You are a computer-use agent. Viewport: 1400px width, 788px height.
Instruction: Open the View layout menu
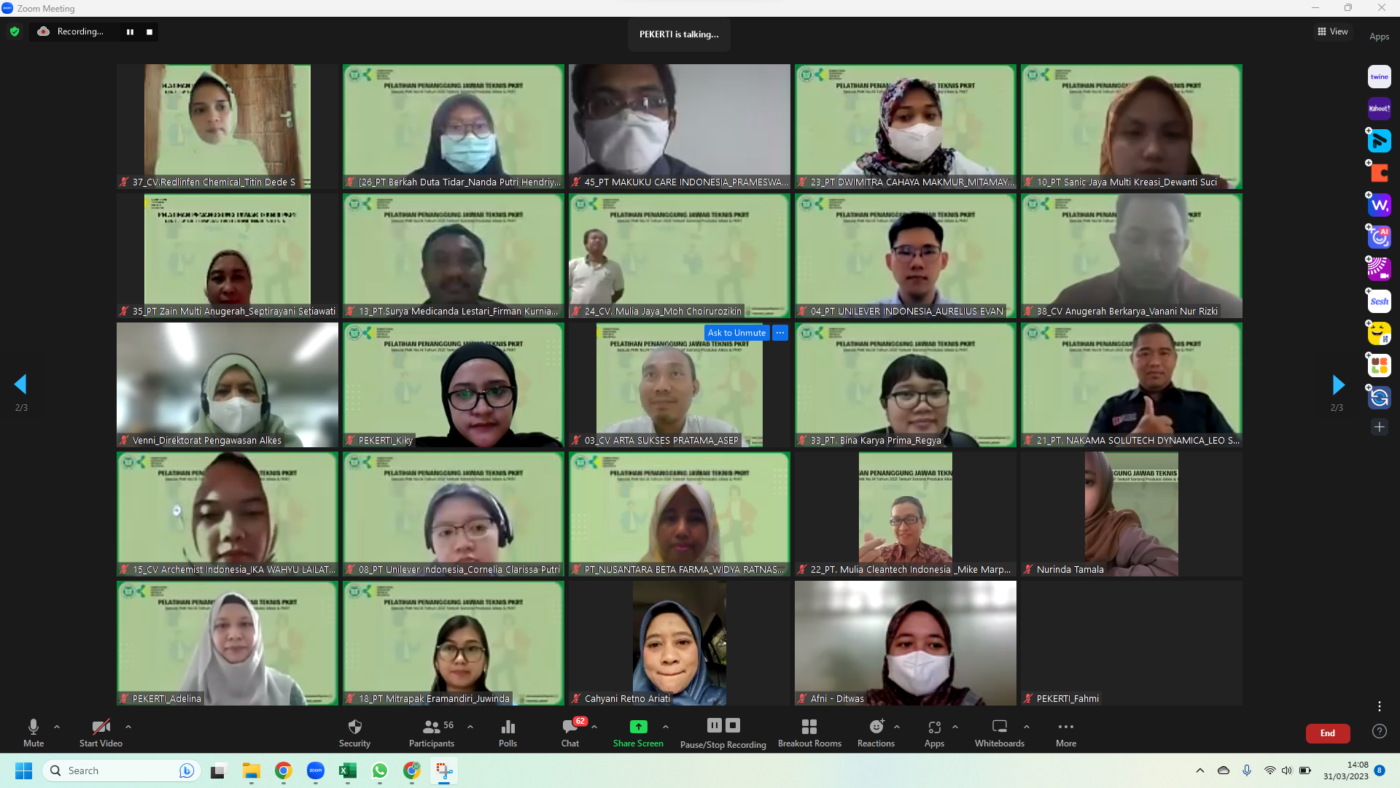coord(1332,32)
